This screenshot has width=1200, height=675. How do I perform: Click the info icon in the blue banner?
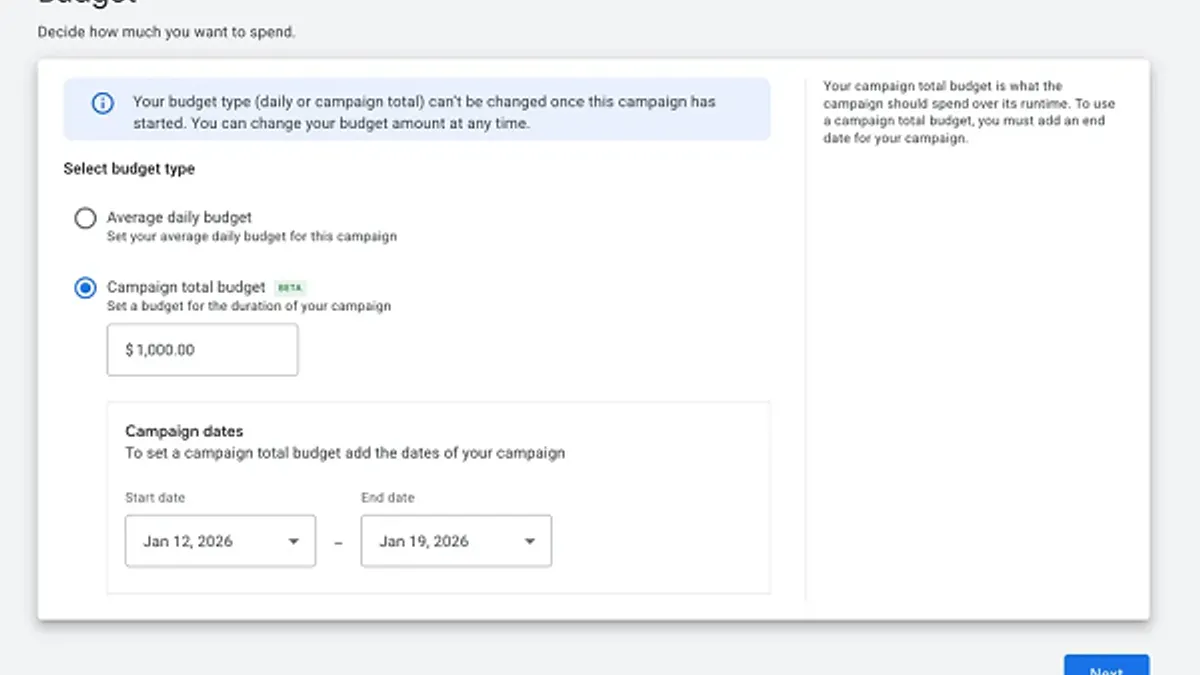(x=102, y=104)
